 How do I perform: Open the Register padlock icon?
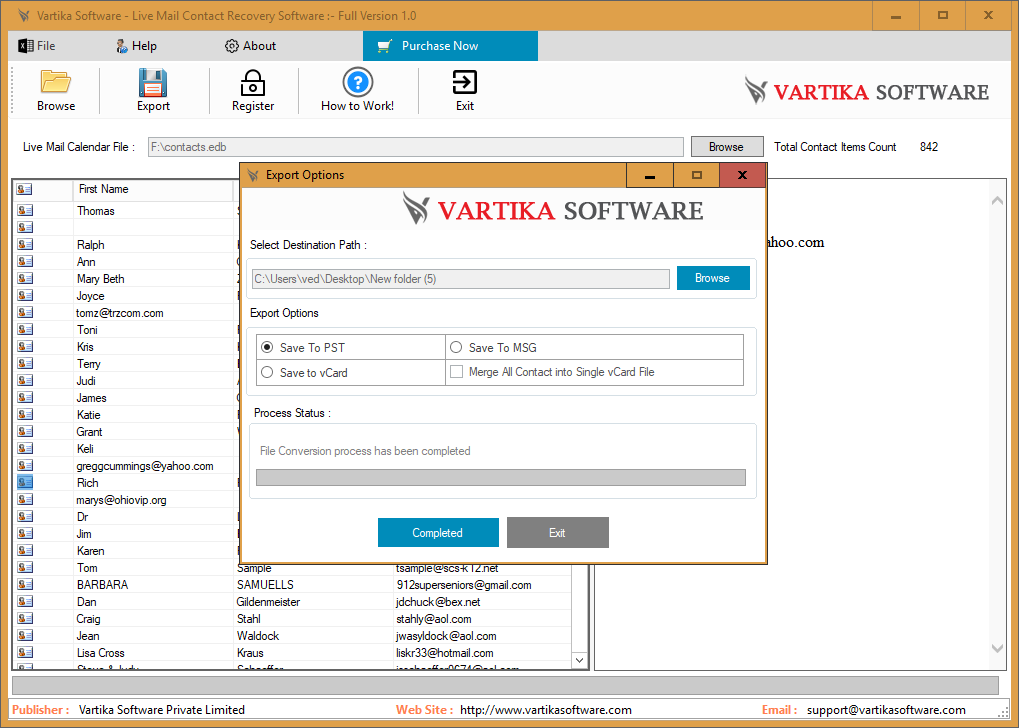[252, 83]
